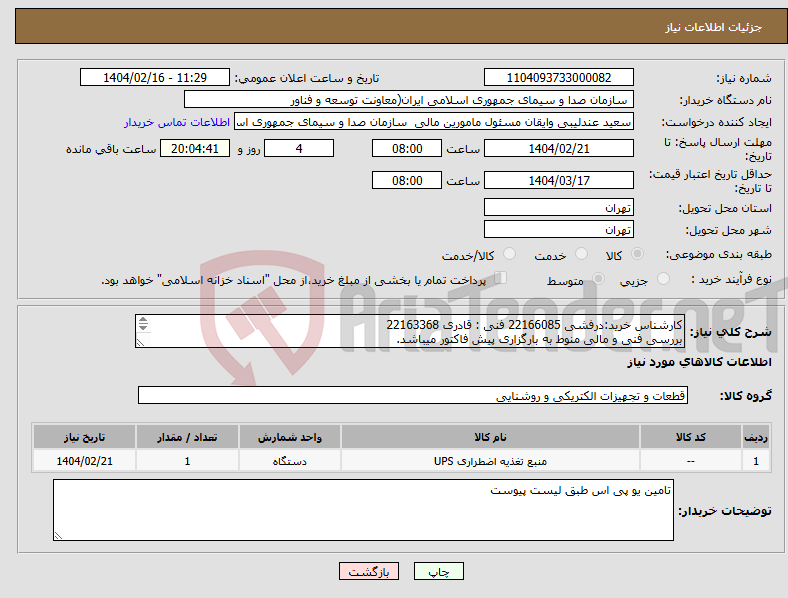Viewport: 788px width, 598px height.
Task: Click the منبع تغذیه اضطراری UPS cell
Action: 490,461
